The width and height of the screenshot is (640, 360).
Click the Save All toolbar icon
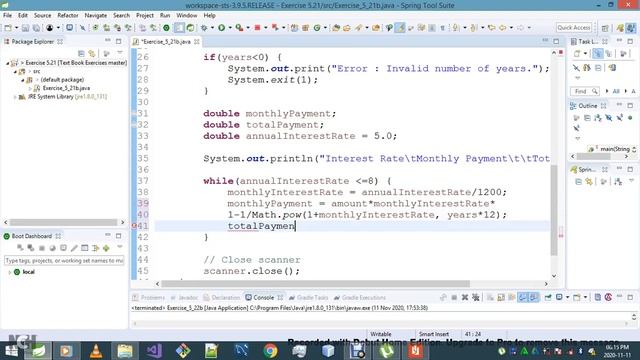36,28
